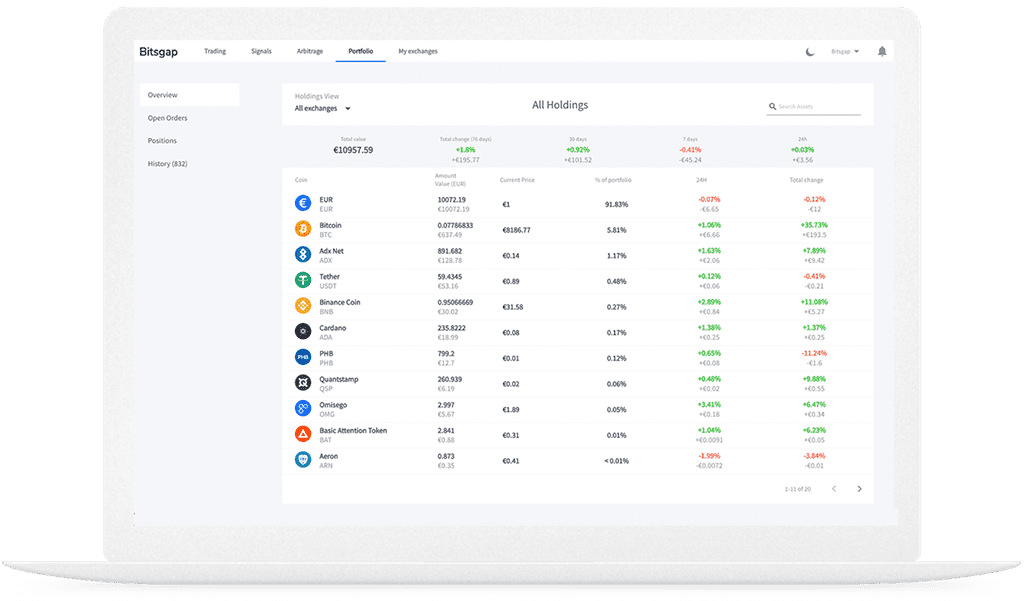
Task: Click the Bitsgap logo
Action: coord(158,52)
